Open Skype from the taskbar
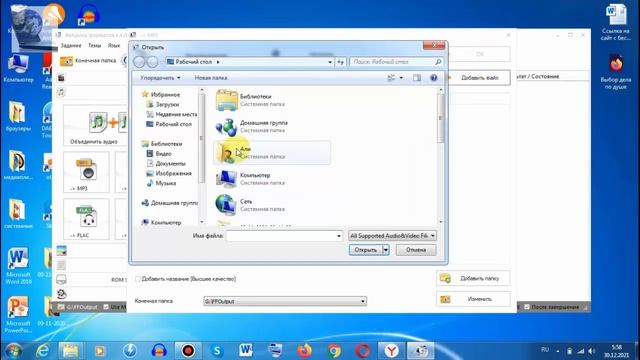 217,350
